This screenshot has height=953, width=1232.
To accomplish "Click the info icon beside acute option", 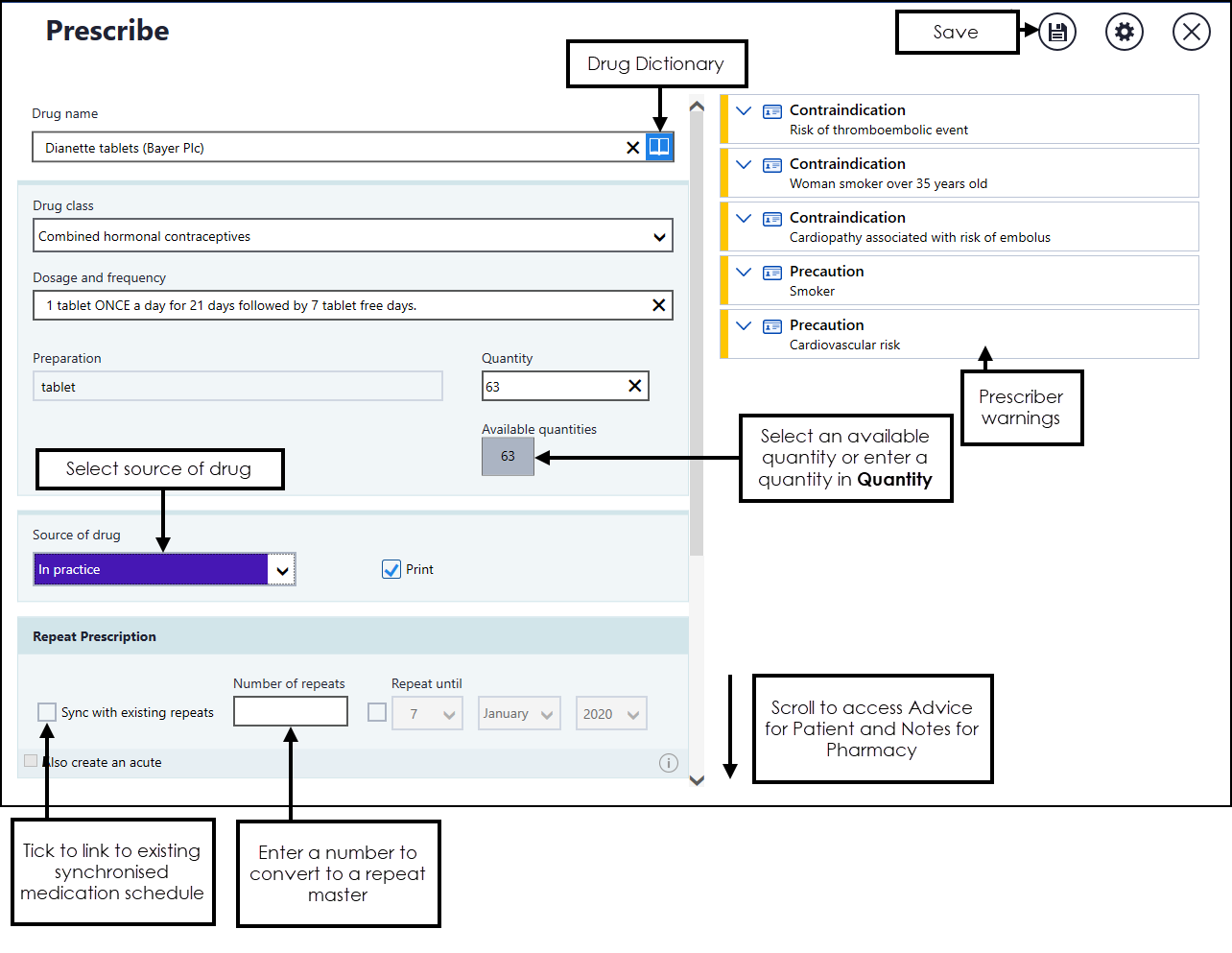I will 669,763.
